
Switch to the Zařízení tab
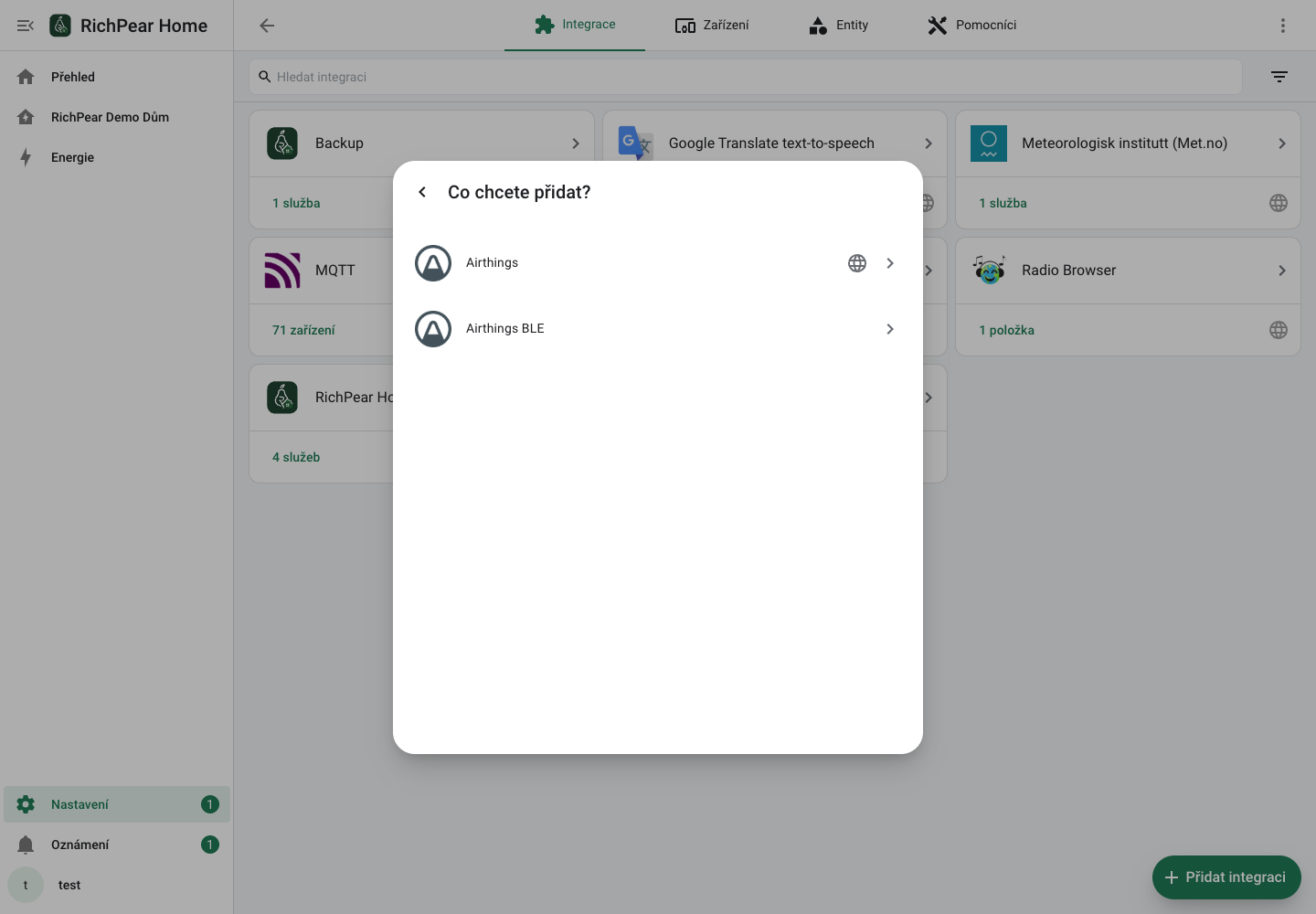[712, 26]
